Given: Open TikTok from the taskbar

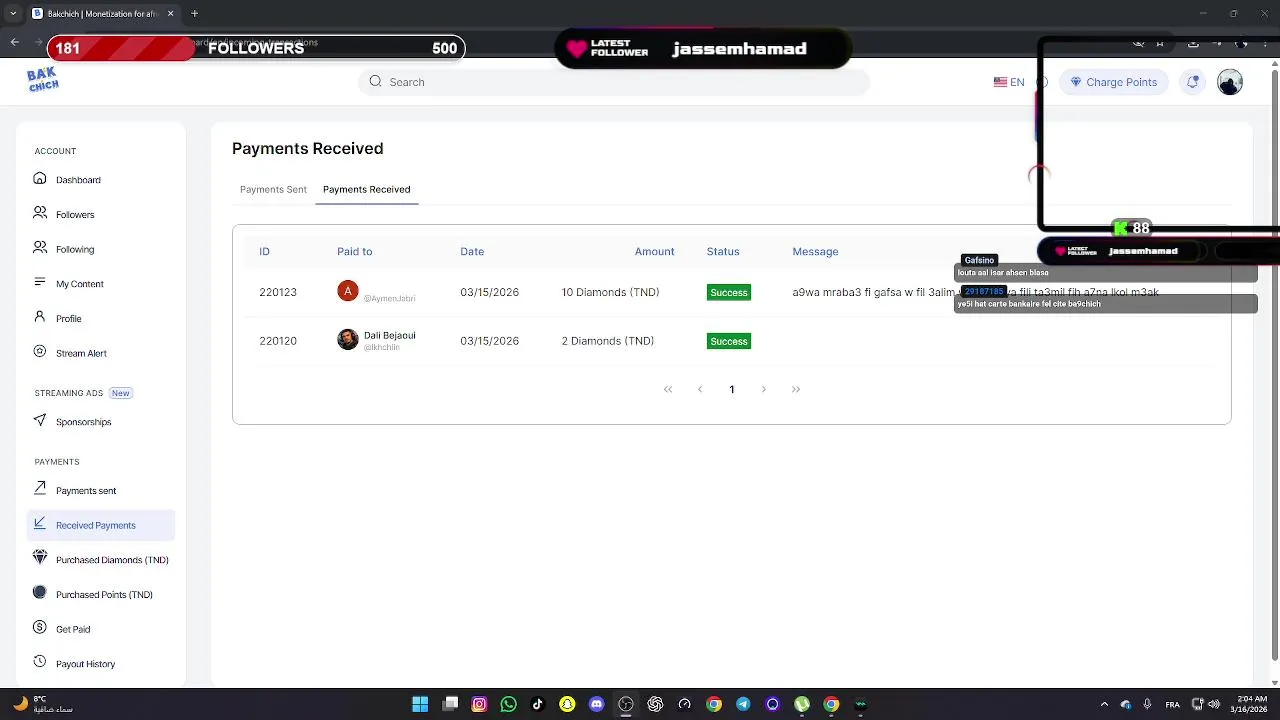Looking at the screenshot, I should [538, 704].
